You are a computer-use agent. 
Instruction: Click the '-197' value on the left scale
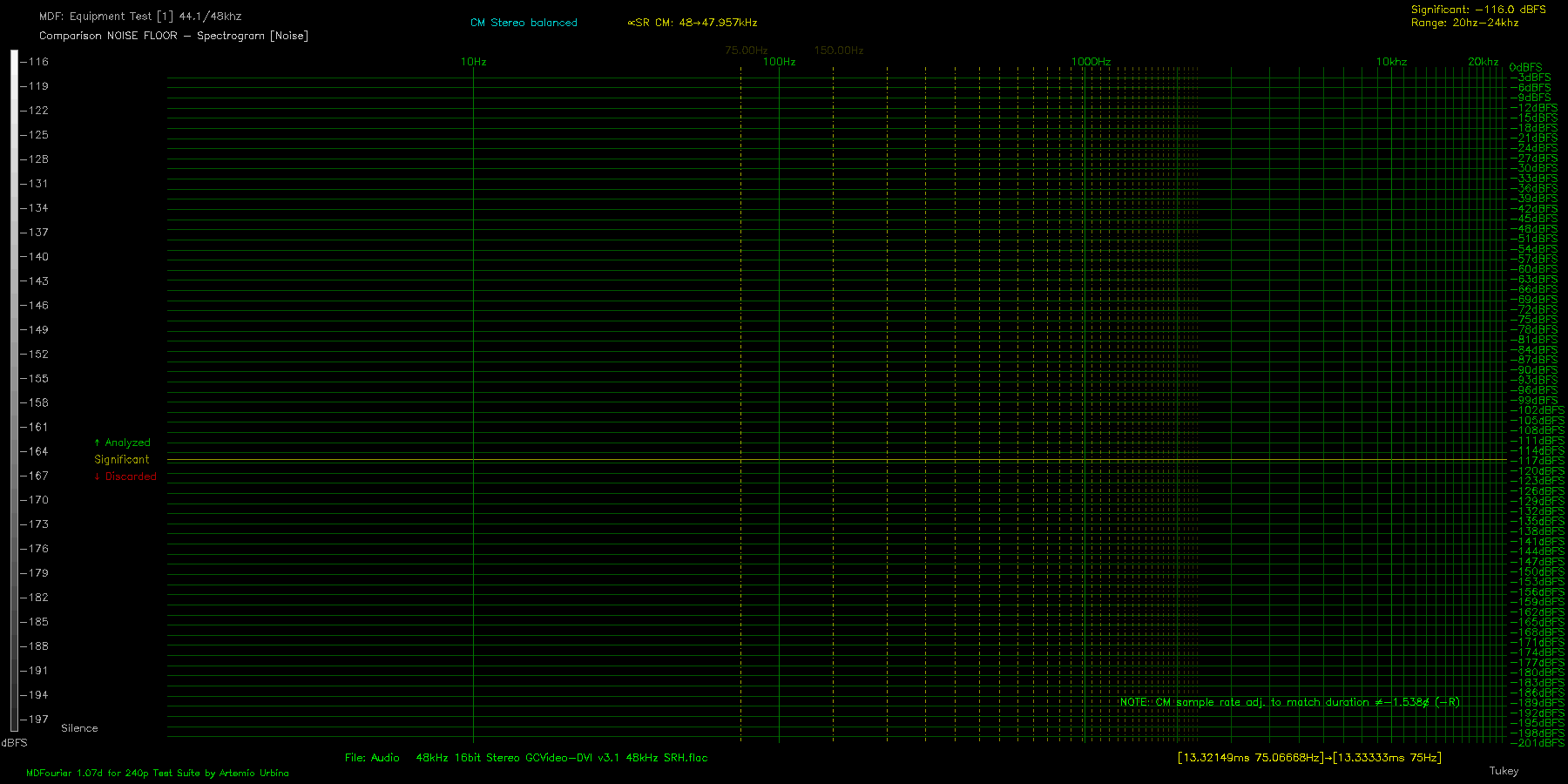[x=35, y=720]
